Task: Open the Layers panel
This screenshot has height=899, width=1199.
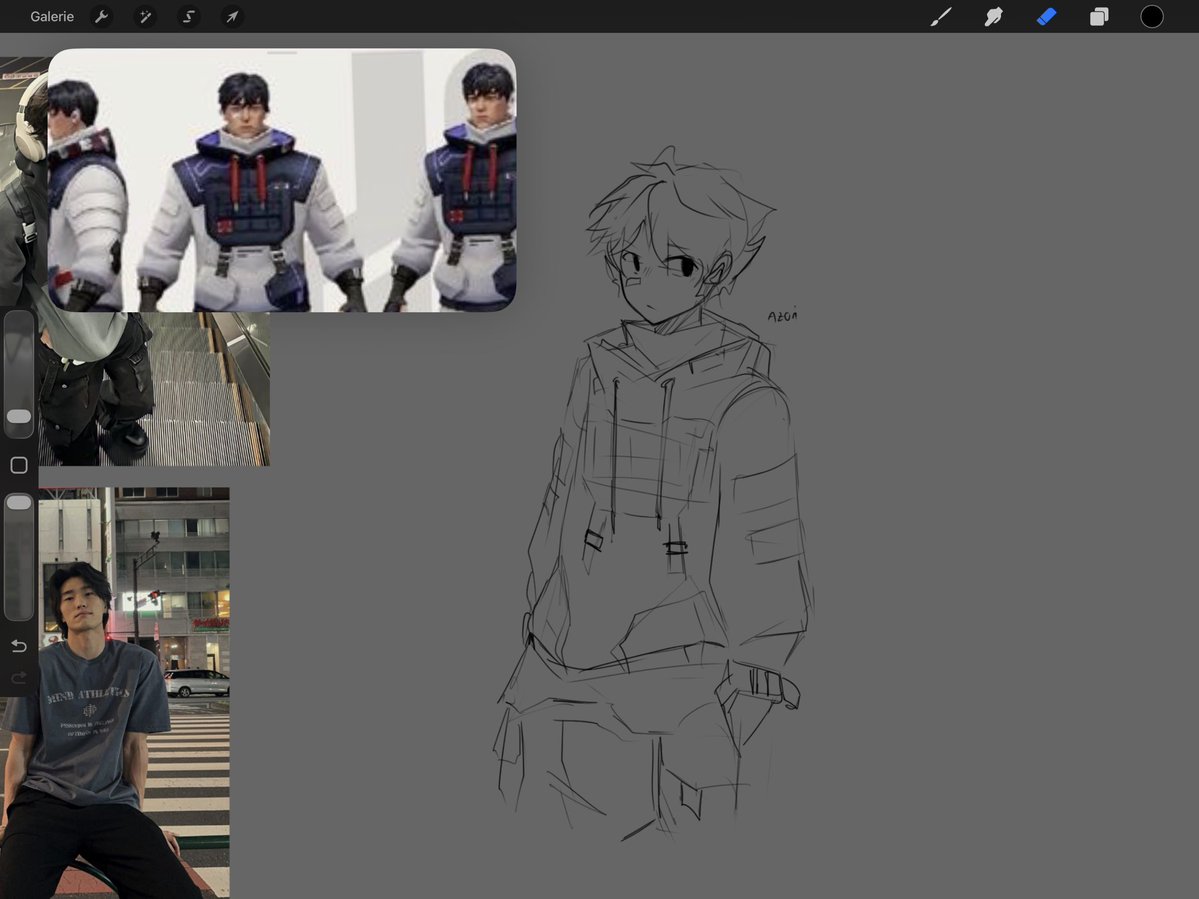Action: pyautogui.click(x=1099, y=16)
